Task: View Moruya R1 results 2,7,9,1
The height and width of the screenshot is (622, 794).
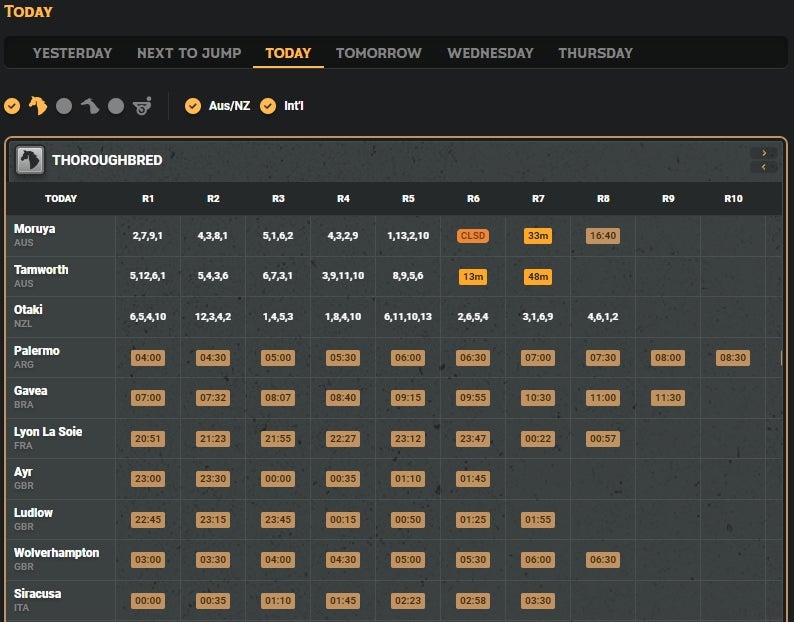Action: tap(148, 236)
